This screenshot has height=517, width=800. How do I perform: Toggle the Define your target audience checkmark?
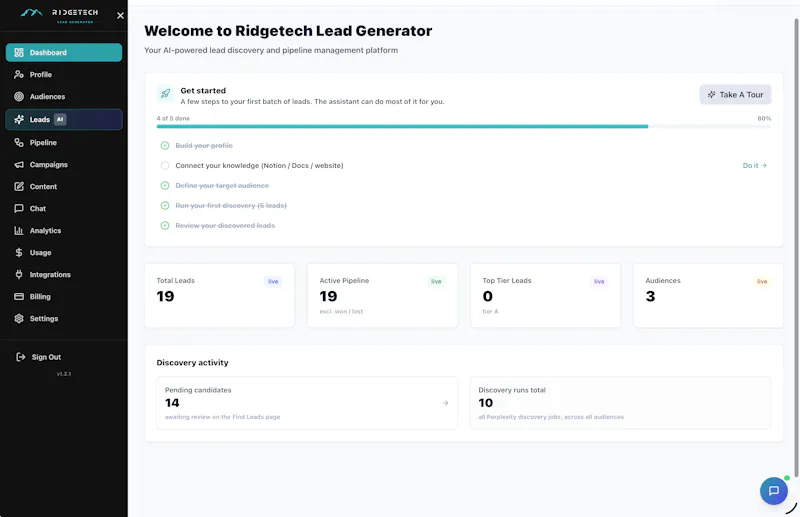click(165, 185)
